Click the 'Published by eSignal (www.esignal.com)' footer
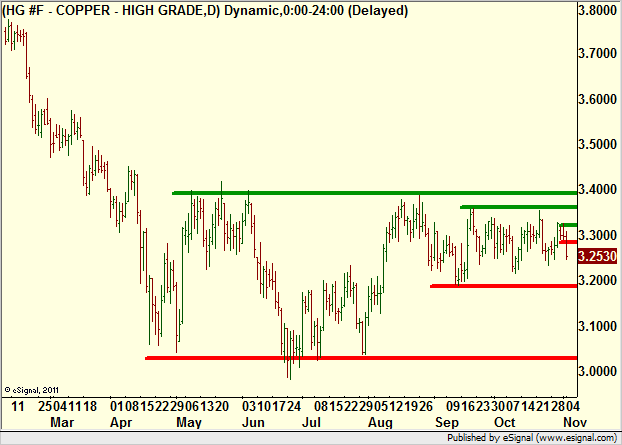The width and height of the screenshot is (622, 445). [x=532, y=438]
